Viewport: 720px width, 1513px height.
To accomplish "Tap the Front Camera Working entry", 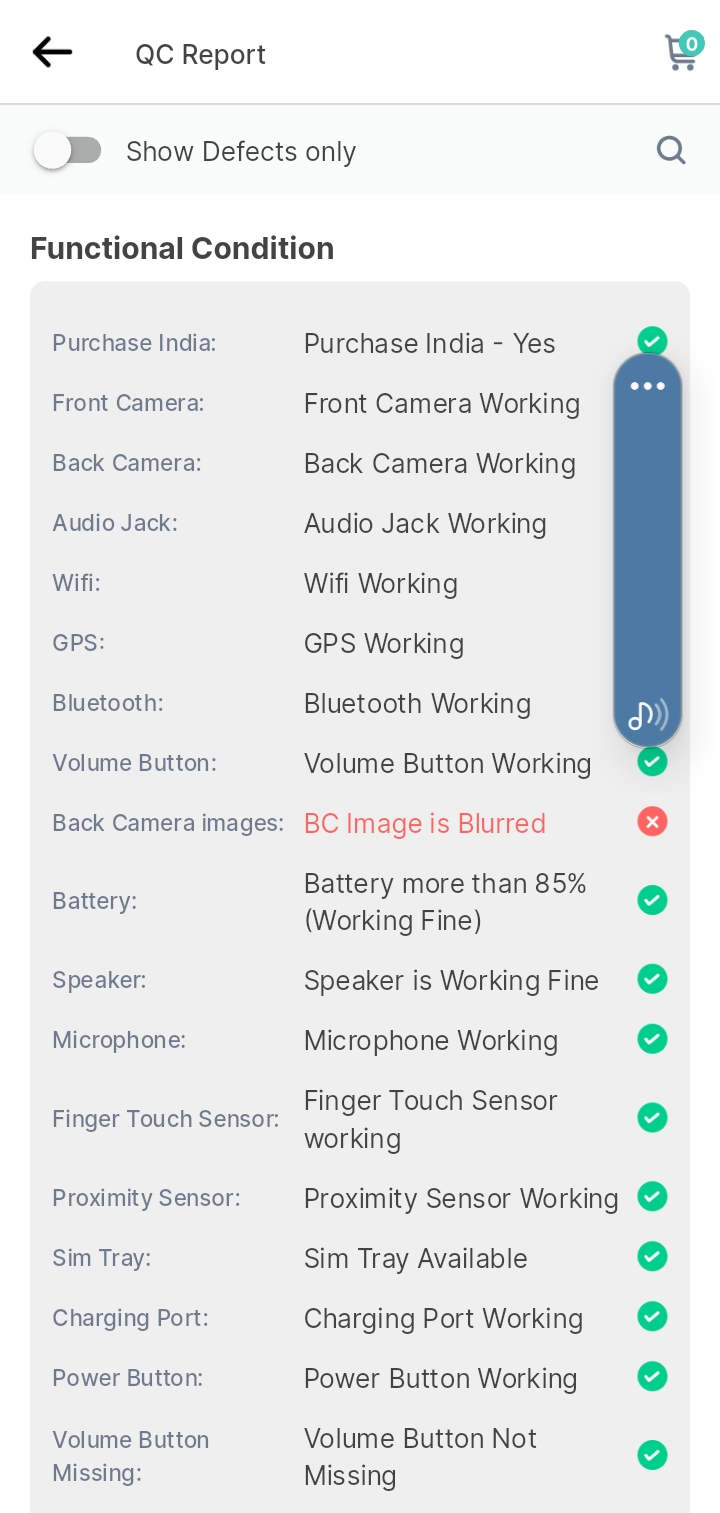I will coord(442,403).
